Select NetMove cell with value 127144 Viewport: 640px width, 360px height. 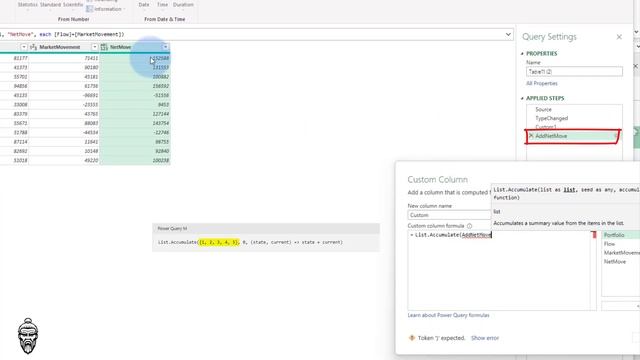pos(135,114)
